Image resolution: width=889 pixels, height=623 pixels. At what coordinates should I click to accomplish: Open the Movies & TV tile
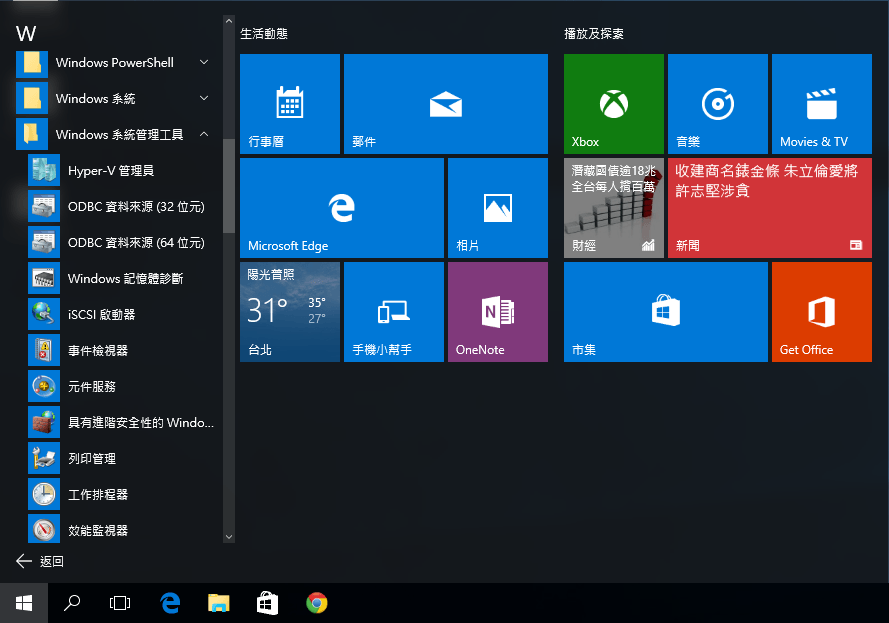(x=822, y=104)
